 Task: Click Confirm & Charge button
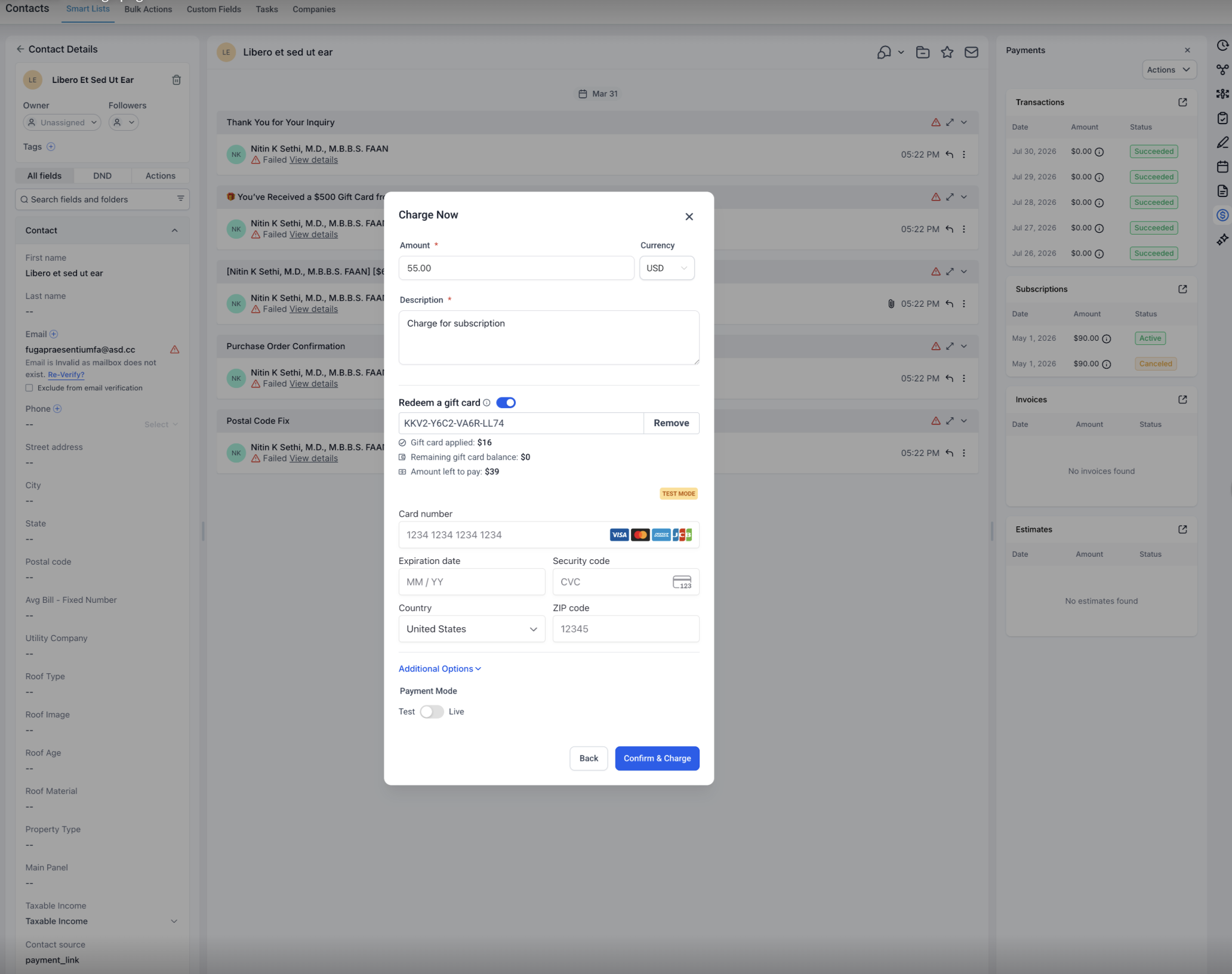click(657, 759)
